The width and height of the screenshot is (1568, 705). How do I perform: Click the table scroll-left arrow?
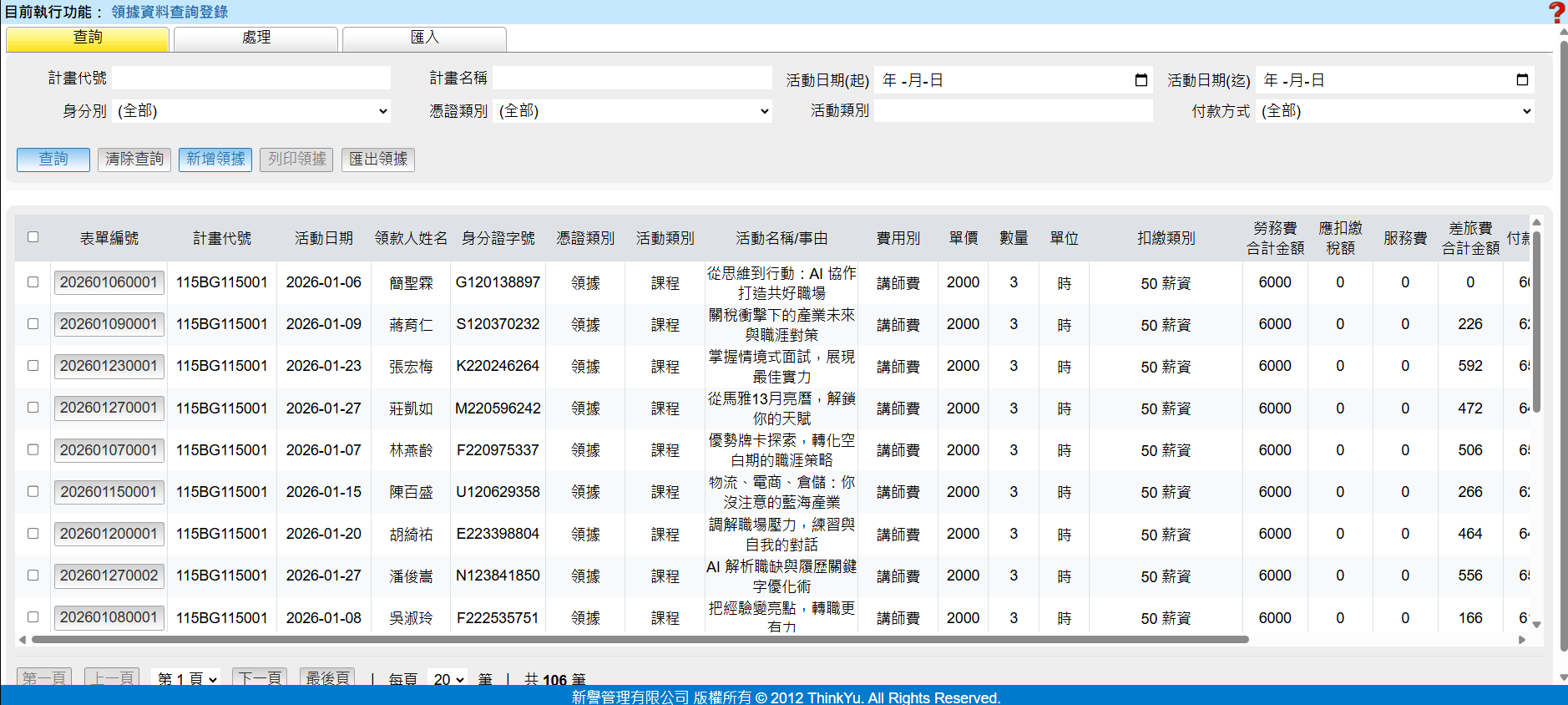click(23, 640)
